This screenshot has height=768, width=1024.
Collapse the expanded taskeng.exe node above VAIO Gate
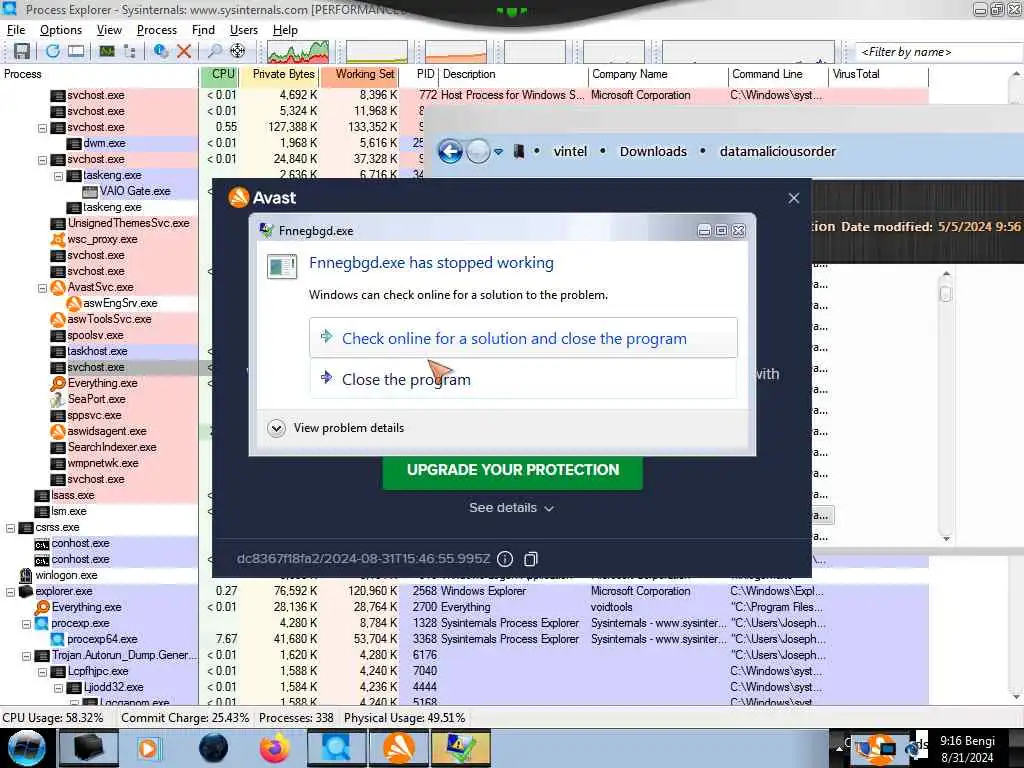[58, 176]
